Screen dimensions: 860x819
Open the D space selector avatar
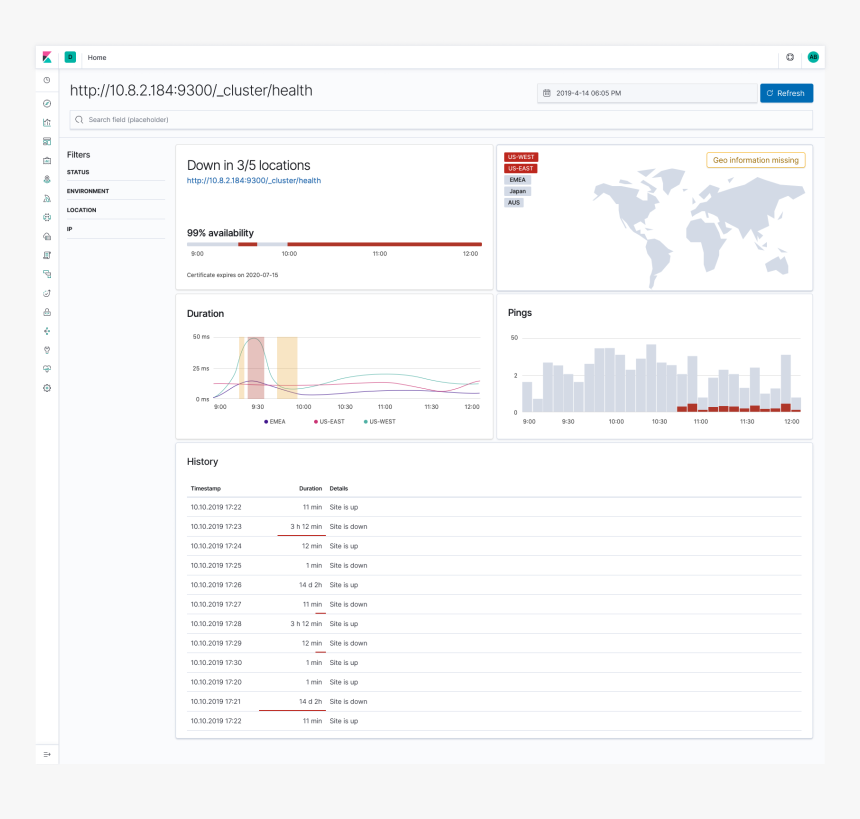click(x=70, y=57)
